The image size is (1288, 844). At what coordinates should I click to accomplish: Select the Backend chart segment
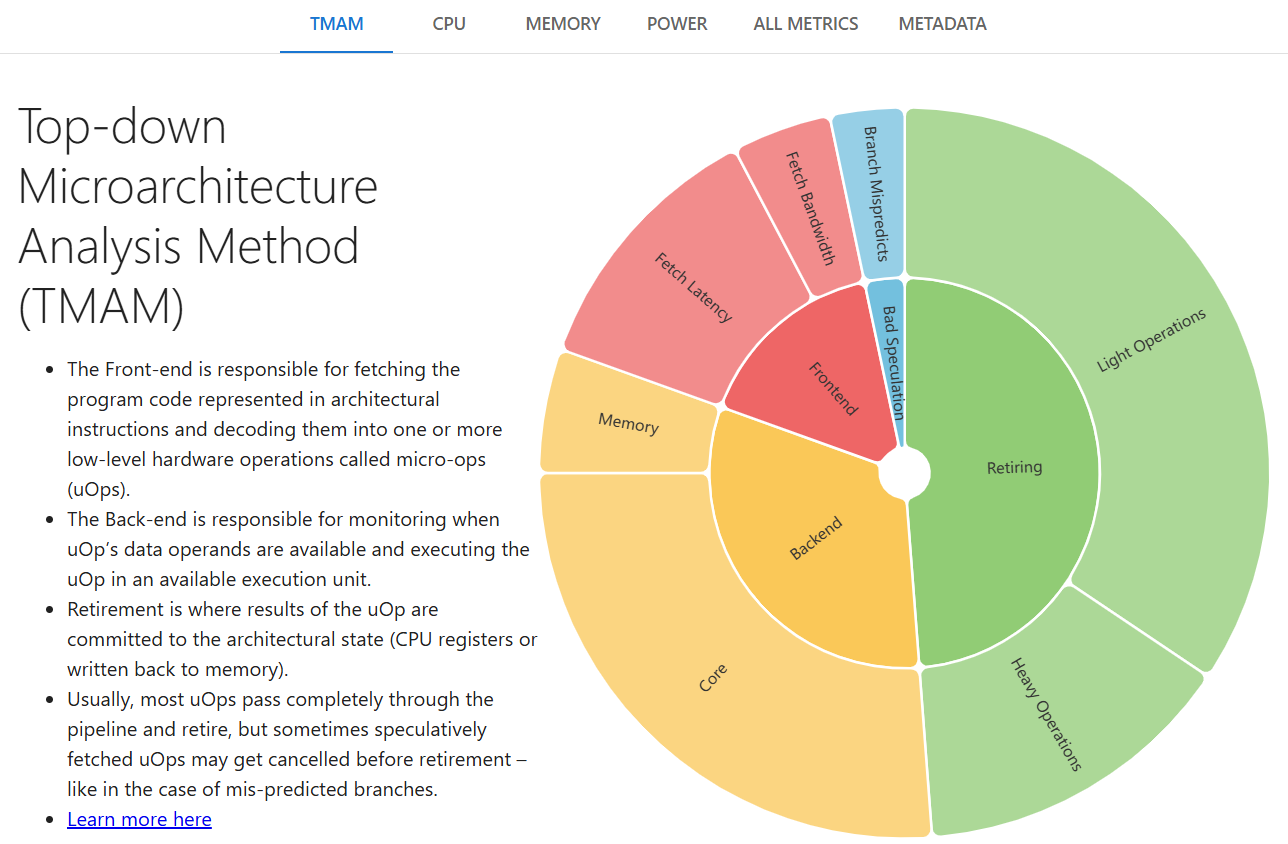click(816, 540)
